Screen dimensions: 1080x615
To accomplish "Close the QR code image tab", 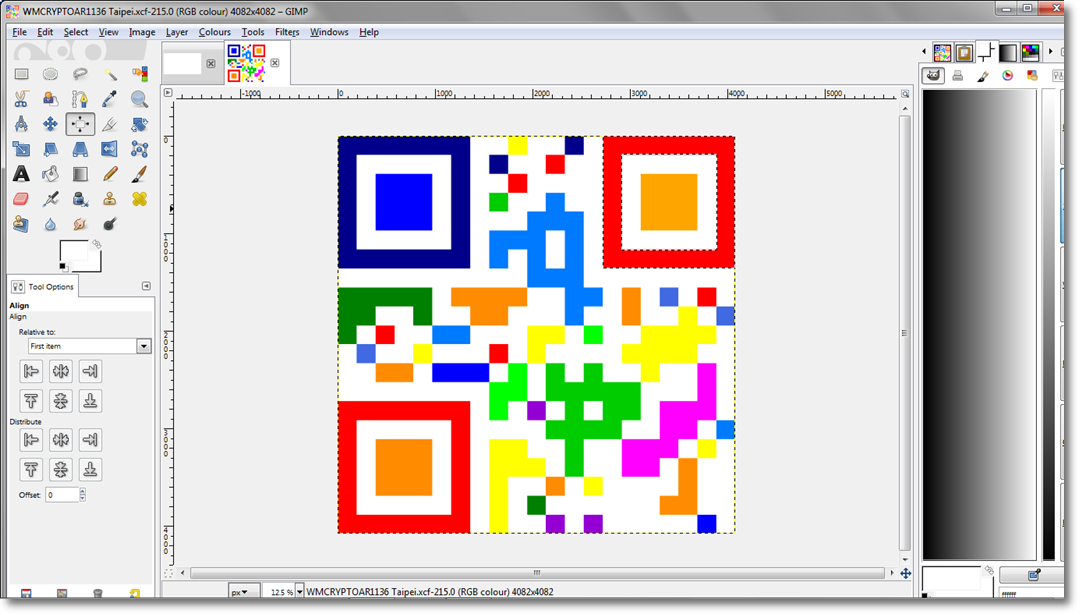I will coord(275,63).
